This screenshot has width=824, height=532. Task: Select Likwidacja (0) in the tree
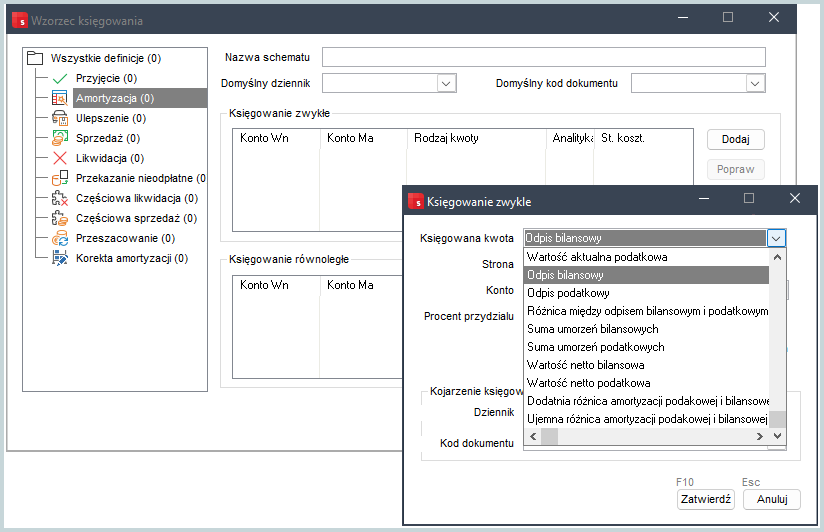(x=110, y=158)
